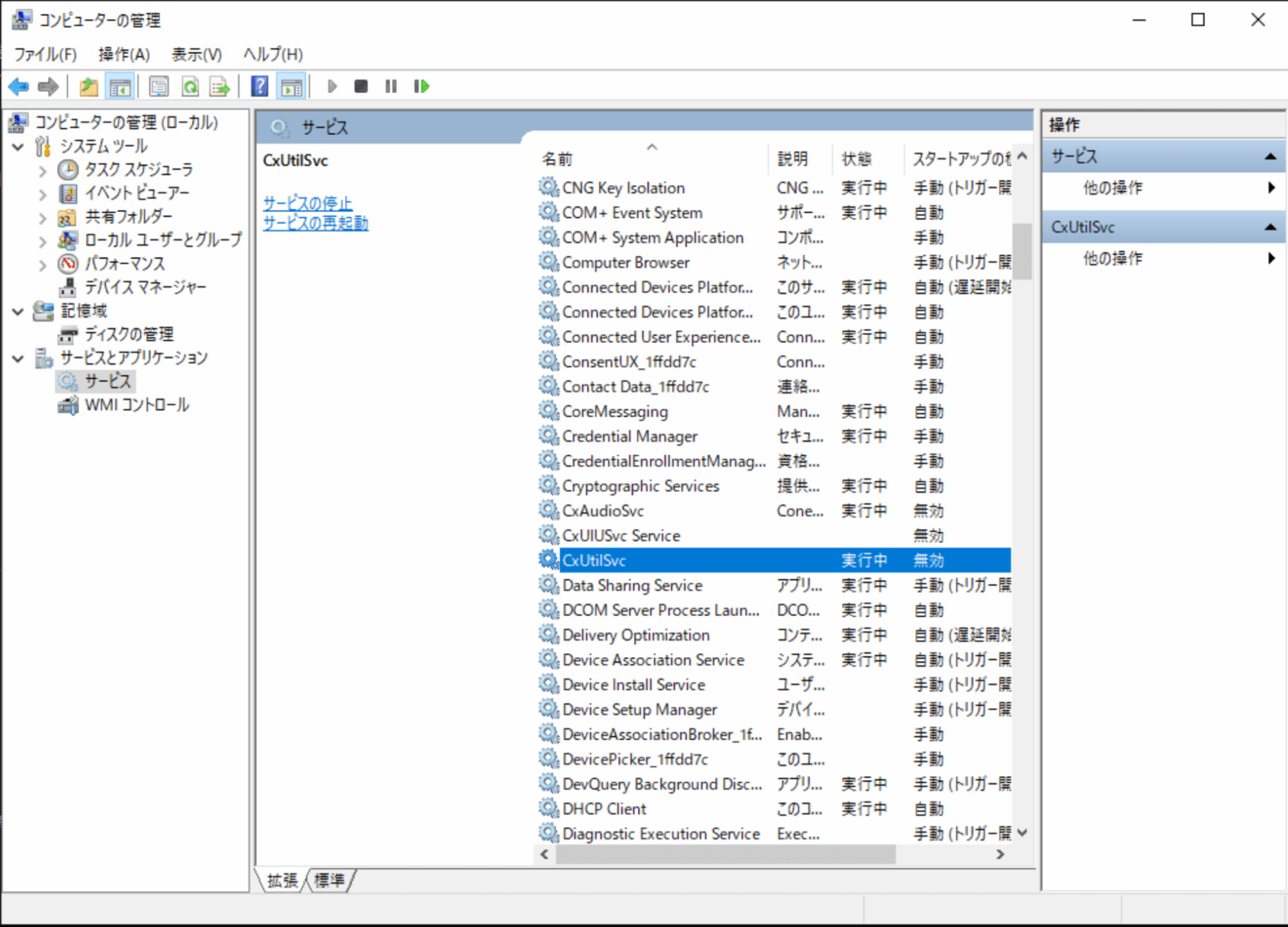Image resolution: width=1288 pixels, height=927 pixels.
Task: Toggle the action pane visibility icon
Action: 290,85
